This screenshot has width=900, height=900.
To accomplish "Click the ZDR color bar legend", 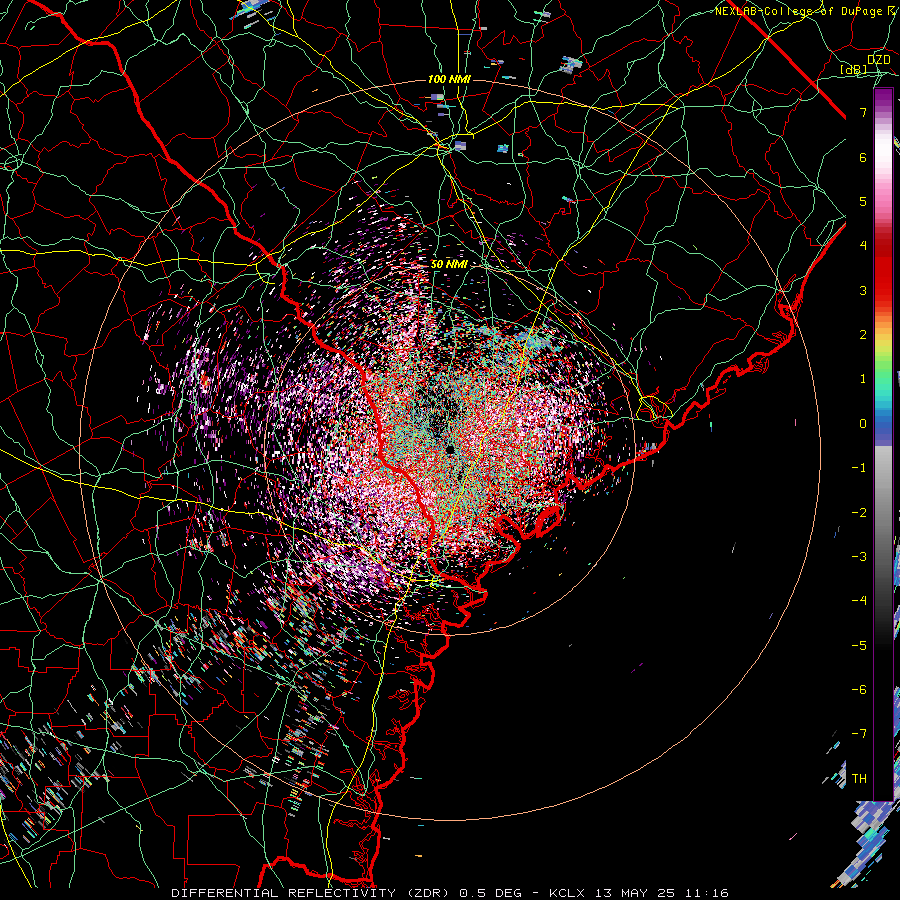I will click(883, 444).
